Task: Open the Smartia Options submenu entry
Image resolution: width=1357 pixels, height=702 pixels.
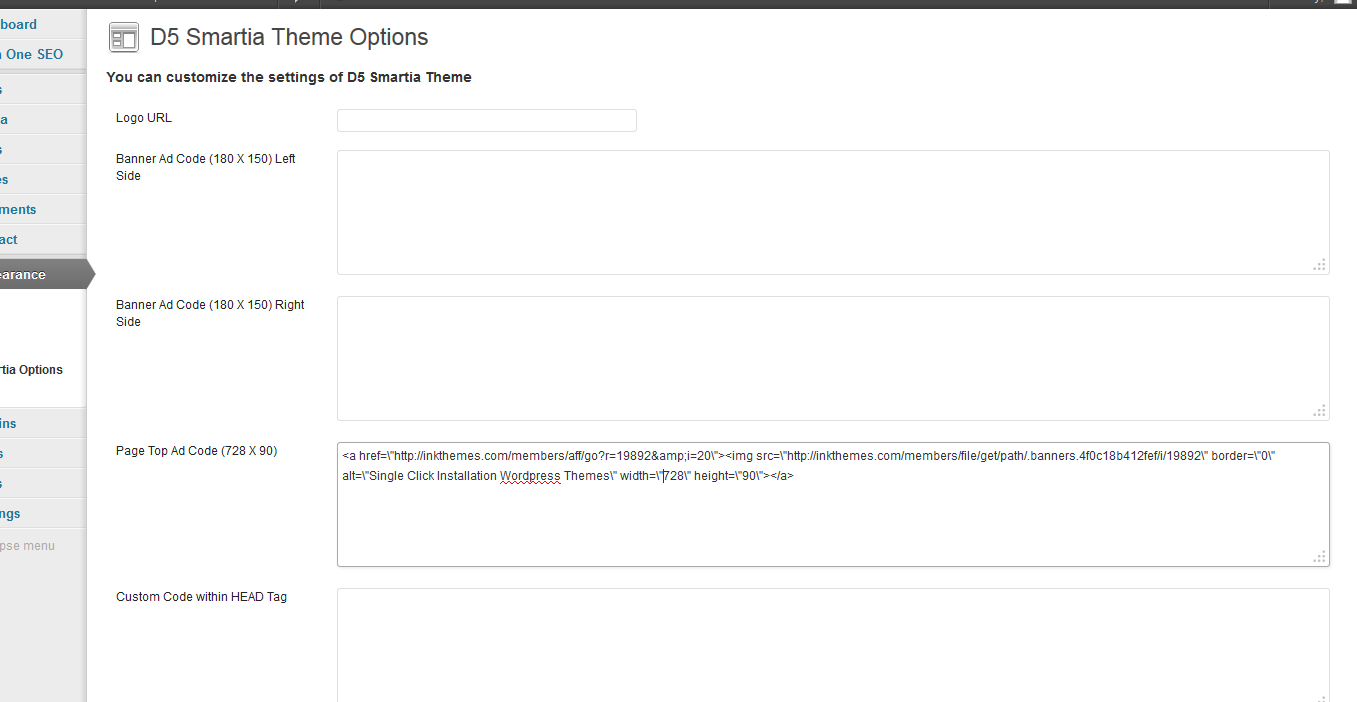Action: pos(32,370)
